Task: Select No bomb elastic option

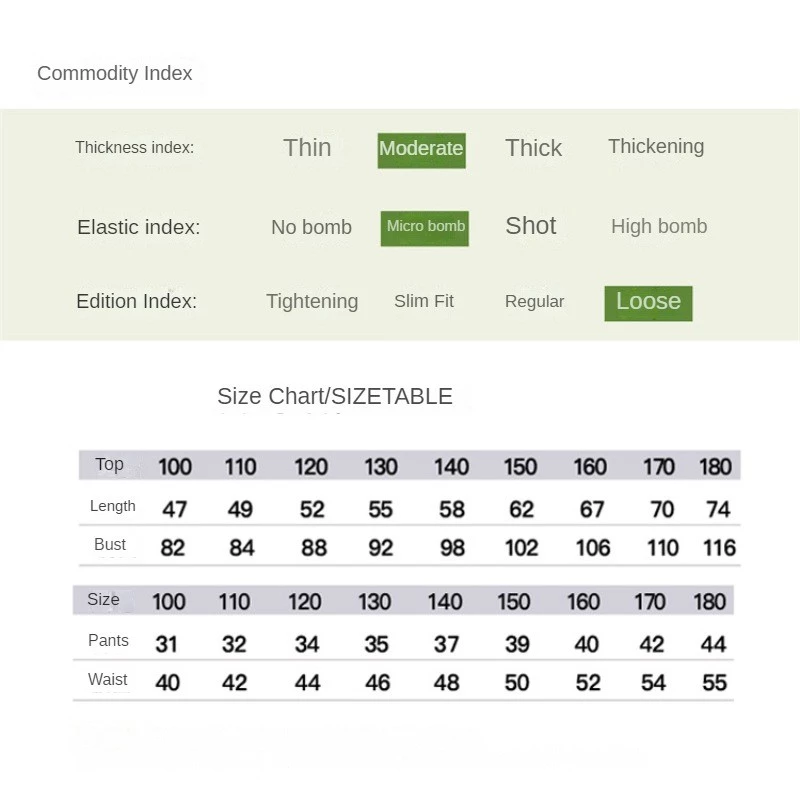Action: [311, 227]
